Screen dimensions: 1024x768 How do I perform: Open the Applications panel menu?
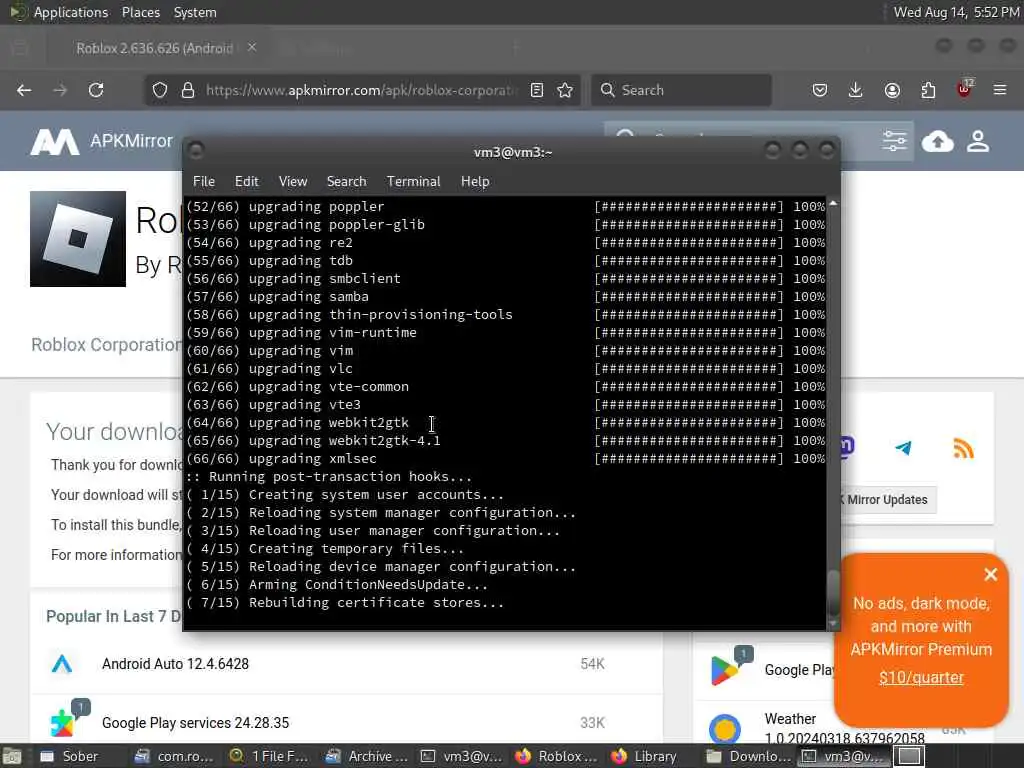click(x=71, y=12)
